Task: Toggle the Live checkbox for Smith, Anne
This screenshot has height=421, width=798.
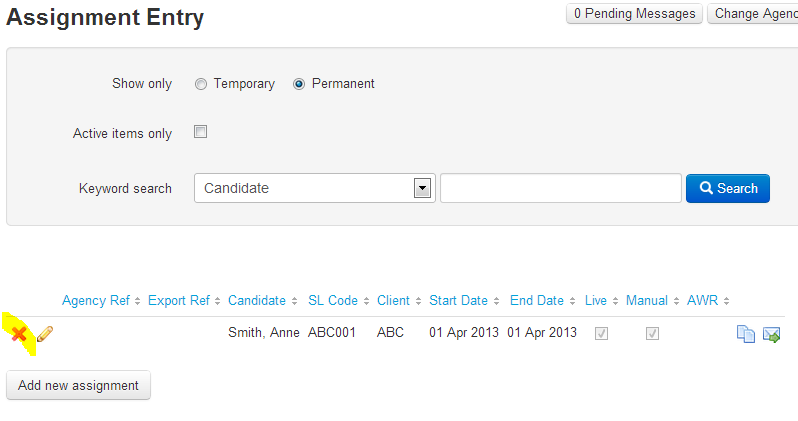Action: coord(602,333)
